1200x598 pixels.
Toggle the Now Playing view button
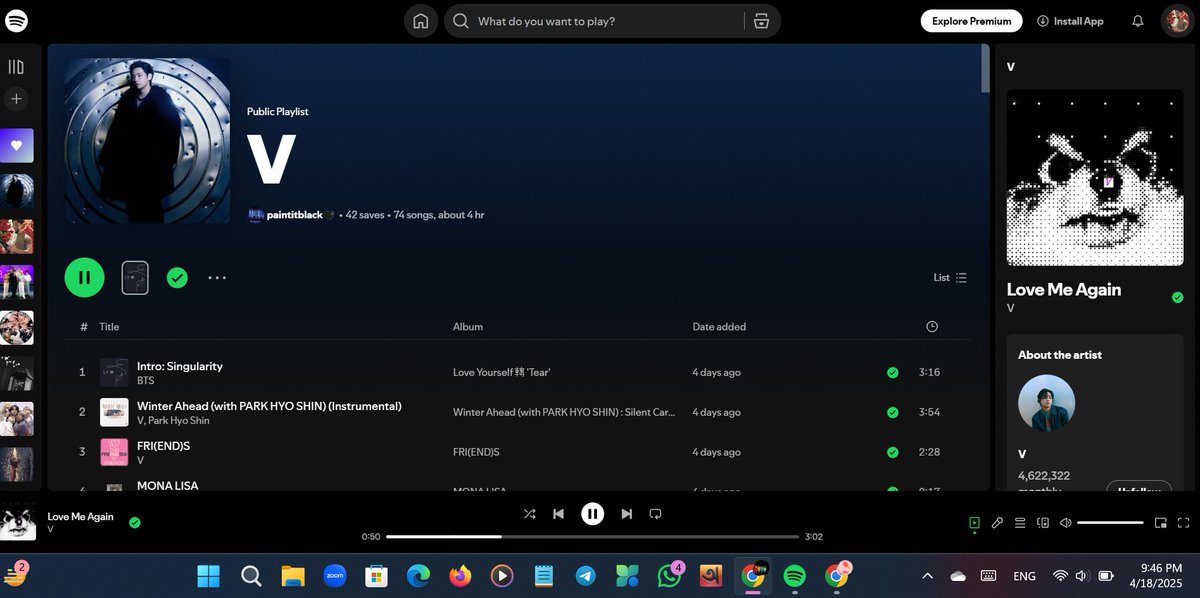click(x=974, y=522)
